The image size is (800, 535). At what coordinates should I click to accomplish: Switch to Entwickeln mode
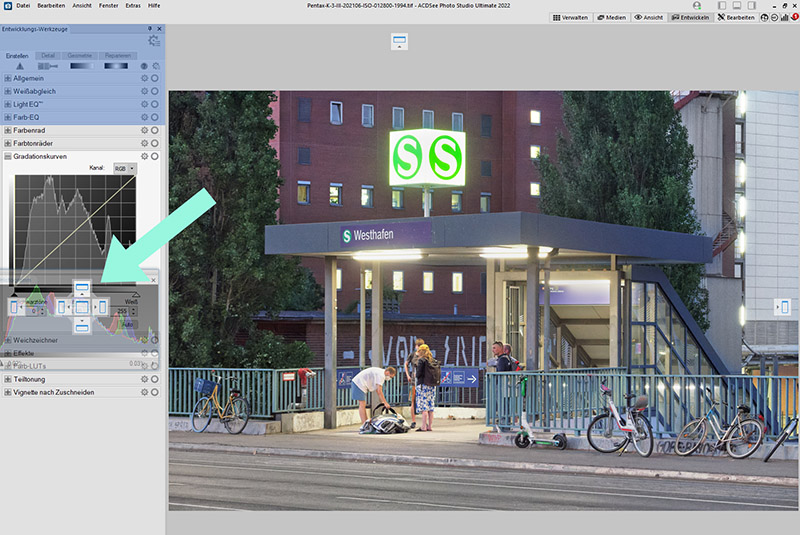pyautogui.click(x=690, y=17)
